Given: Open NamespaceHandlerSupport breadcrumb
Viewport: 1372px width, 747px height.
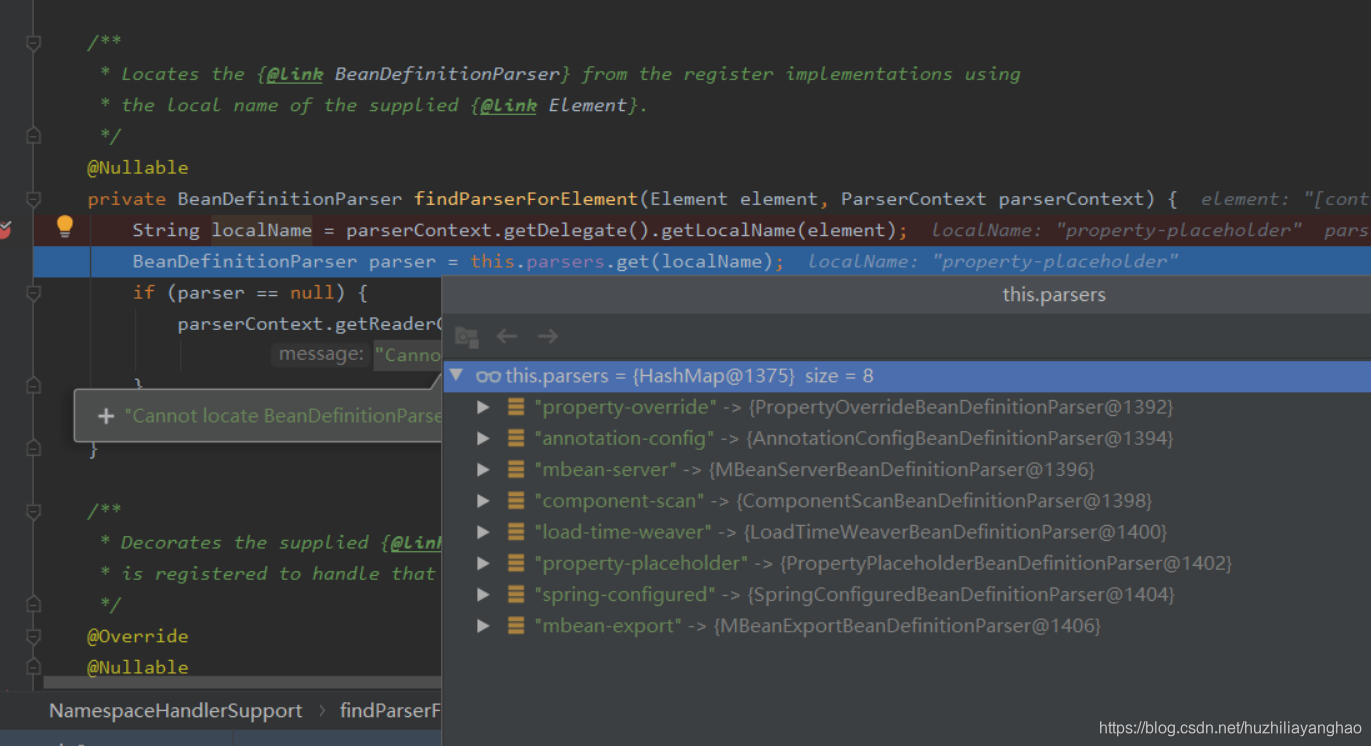Looking at the screenshot, I should [176, 711].
